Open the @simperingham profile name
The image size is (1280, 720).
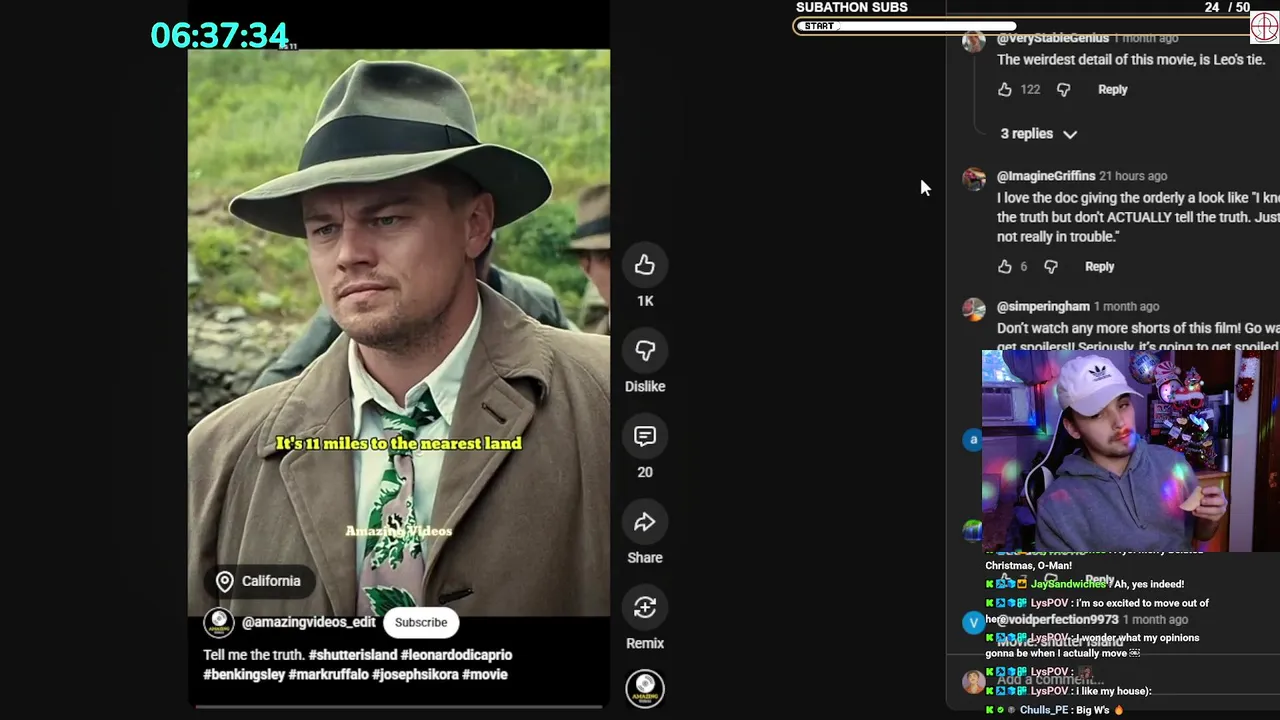pyautogui.click(x=1043, y=307)
